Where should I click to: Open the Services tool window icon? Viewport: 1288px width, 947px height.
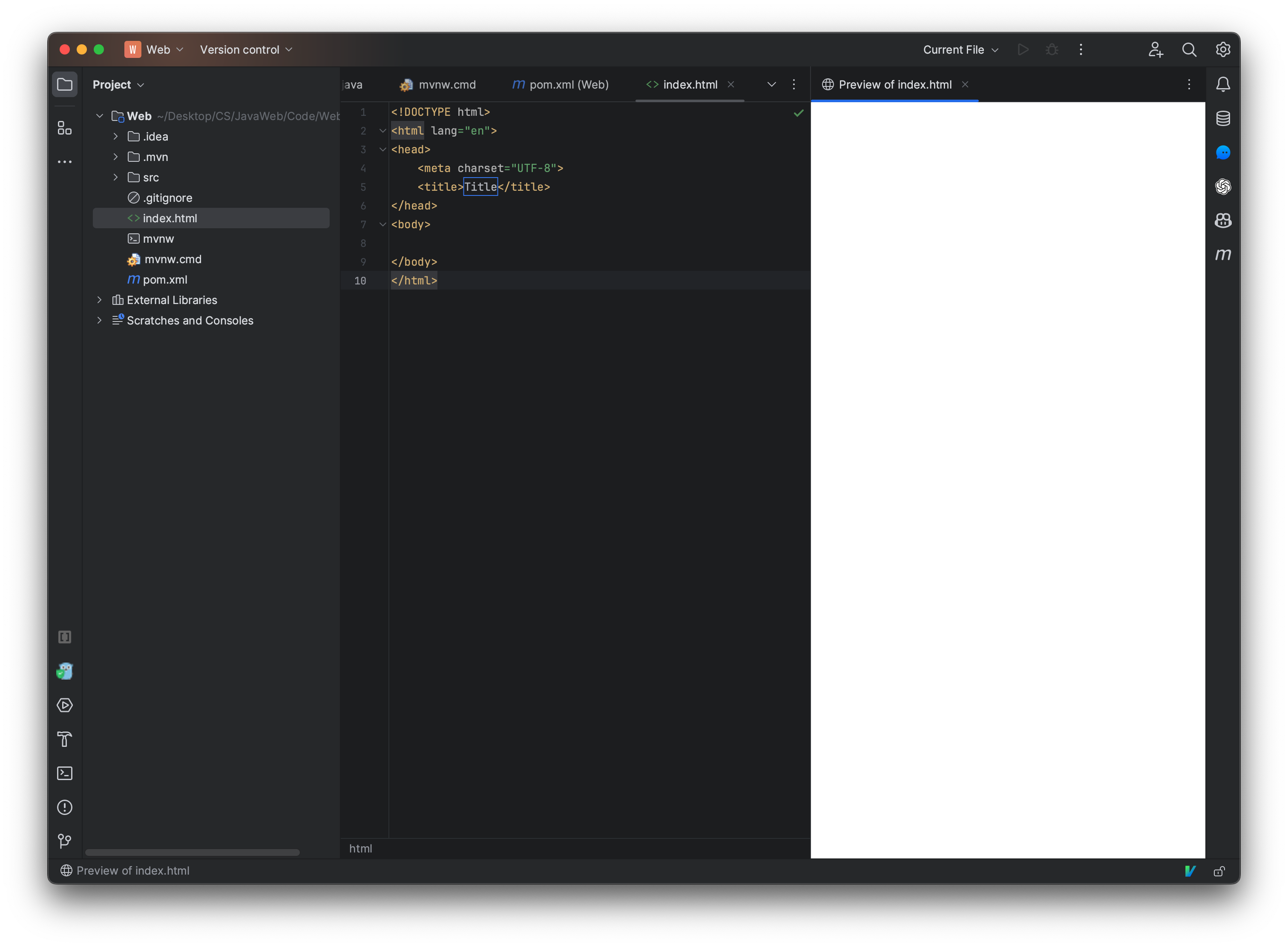[65, 705]
